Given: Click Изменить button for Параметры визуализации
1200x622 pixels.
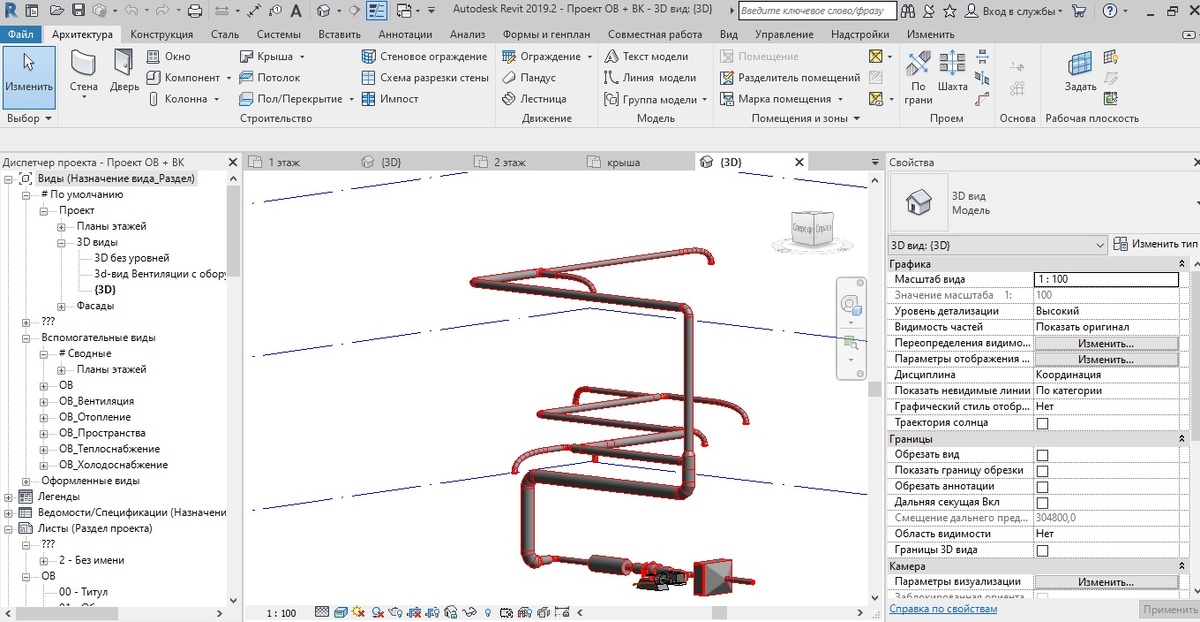Looking at the screenshot, I should coord(1105,582).
